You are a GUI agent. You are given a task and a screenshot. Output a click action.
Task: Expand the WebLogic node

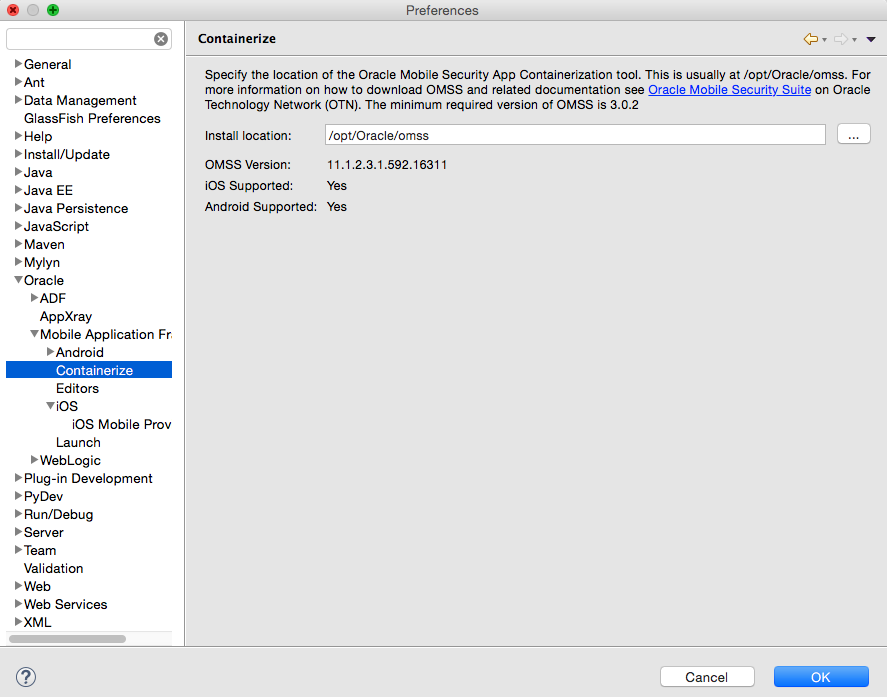coord(34,459)
